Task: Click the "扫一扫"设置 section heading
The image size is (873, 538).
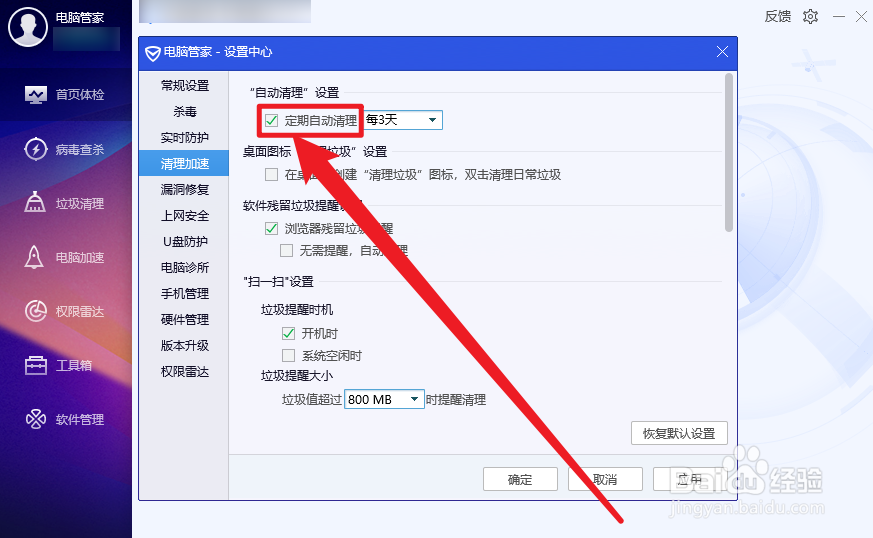Action: coord(278,282)
